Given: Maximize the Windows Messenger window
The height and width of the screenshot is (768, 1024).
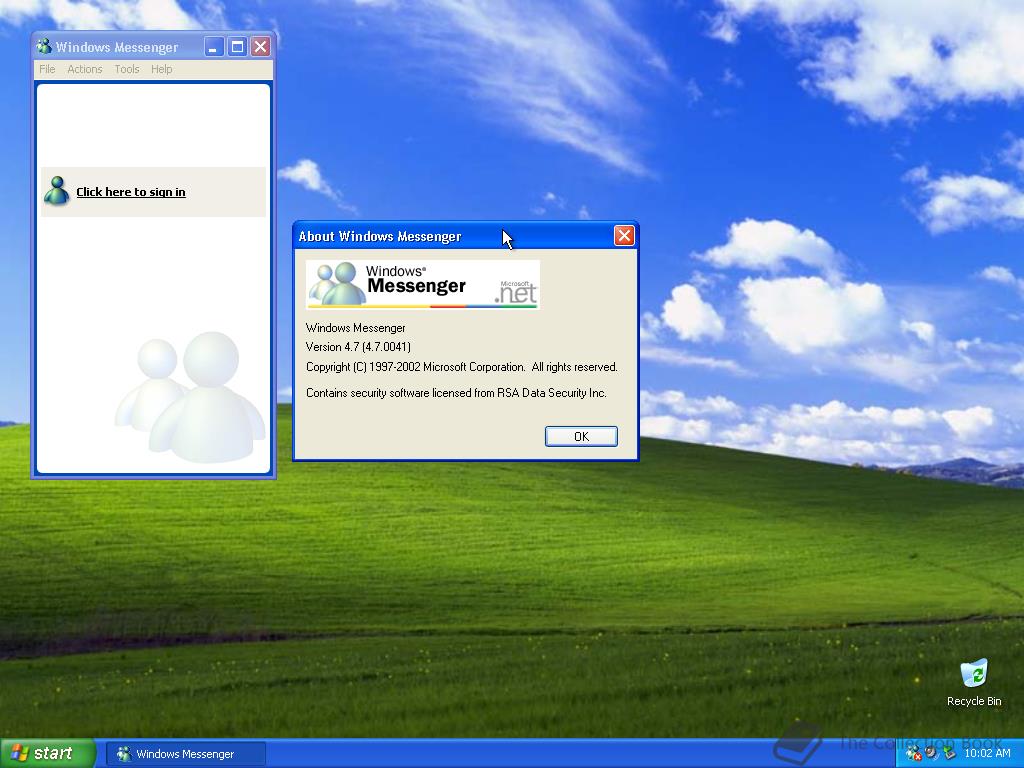Looking at the screenshot, I should tap(238, 46).
